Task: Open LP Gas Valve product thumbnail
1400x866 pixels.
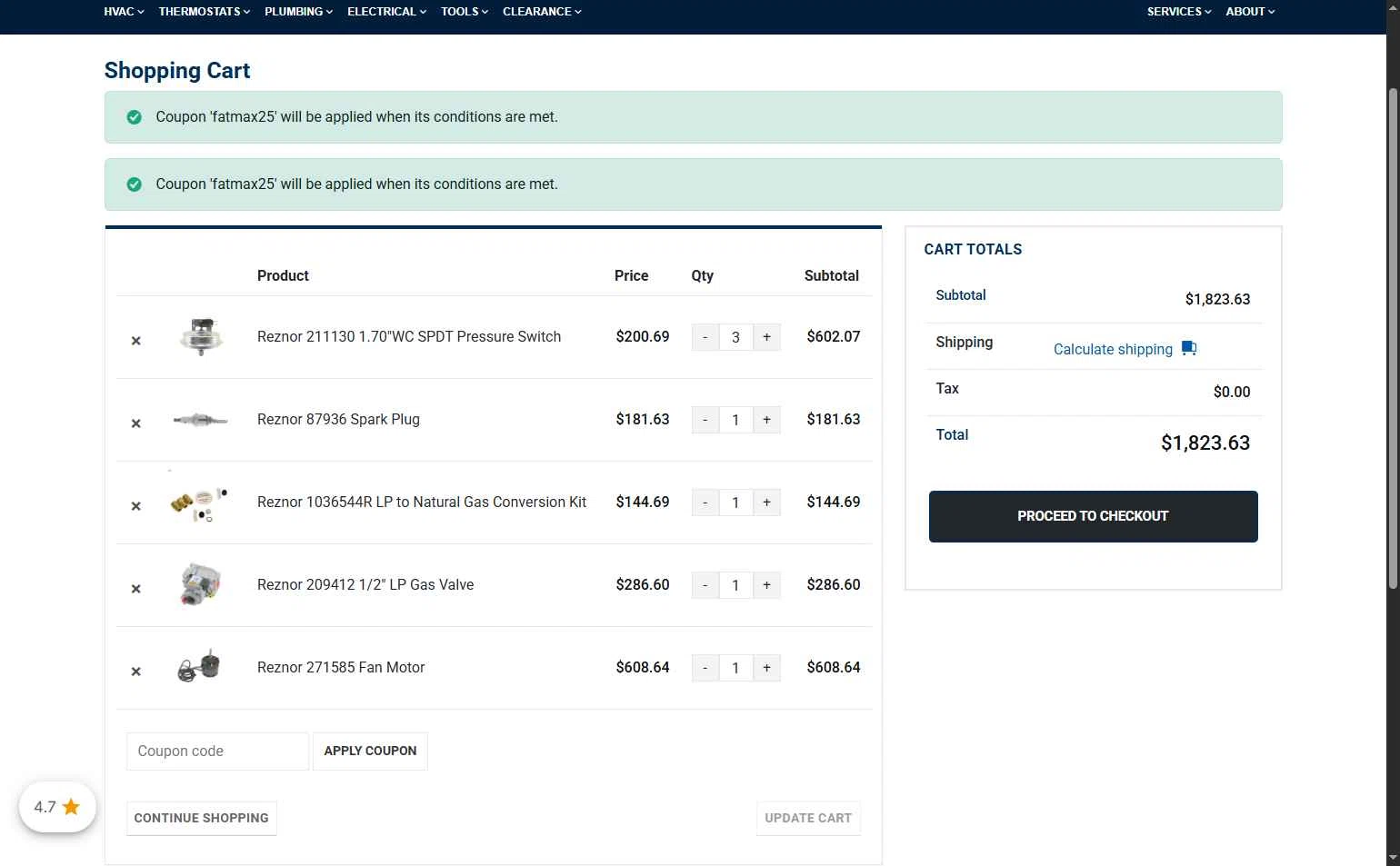Action: click(201, 584)
